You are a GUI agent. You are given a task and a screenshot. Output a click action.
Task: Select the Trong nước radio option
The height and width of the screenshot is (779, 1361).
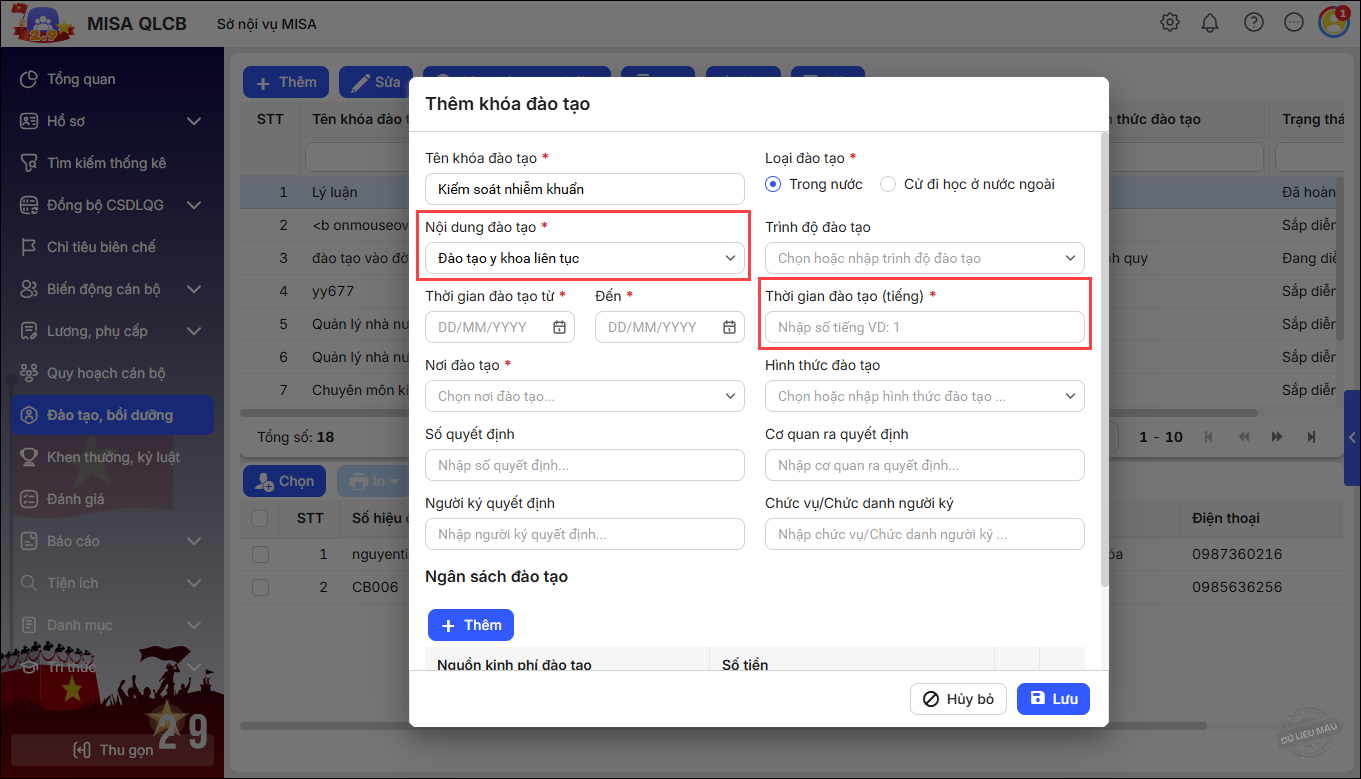[773, 184]
